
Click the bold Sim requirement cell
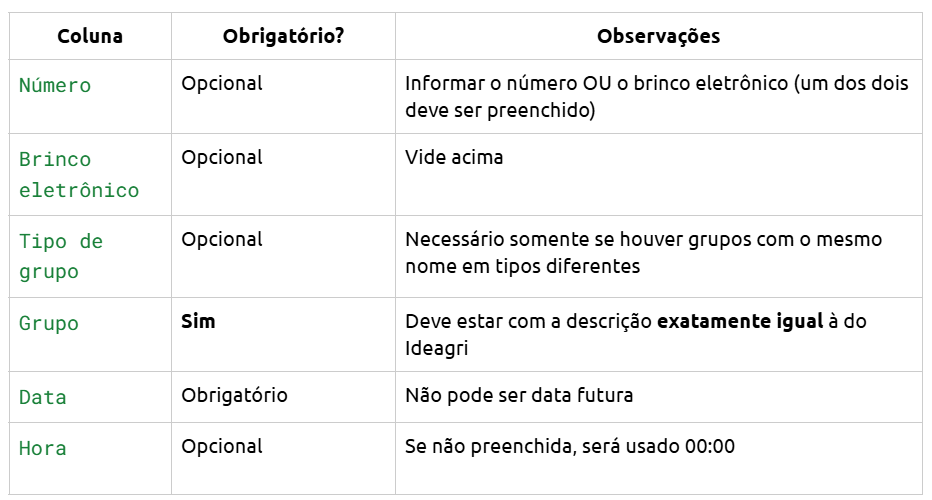(x=198, y=321)
